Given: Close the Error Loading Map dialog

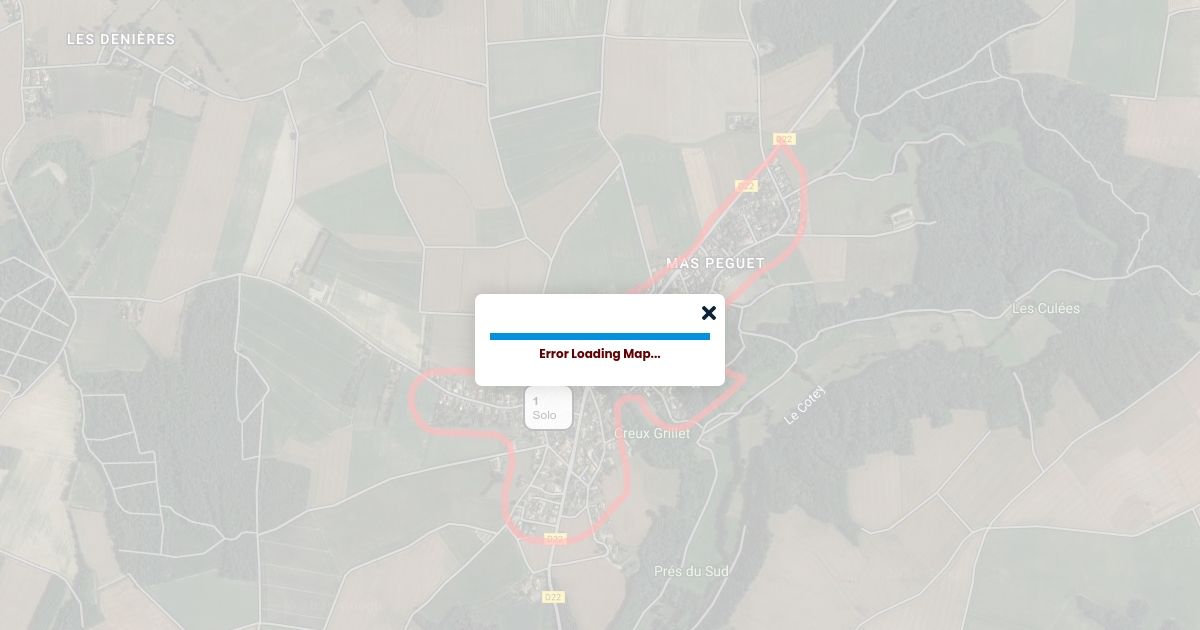Looking at the screenshot, I should tap(709, 313).
